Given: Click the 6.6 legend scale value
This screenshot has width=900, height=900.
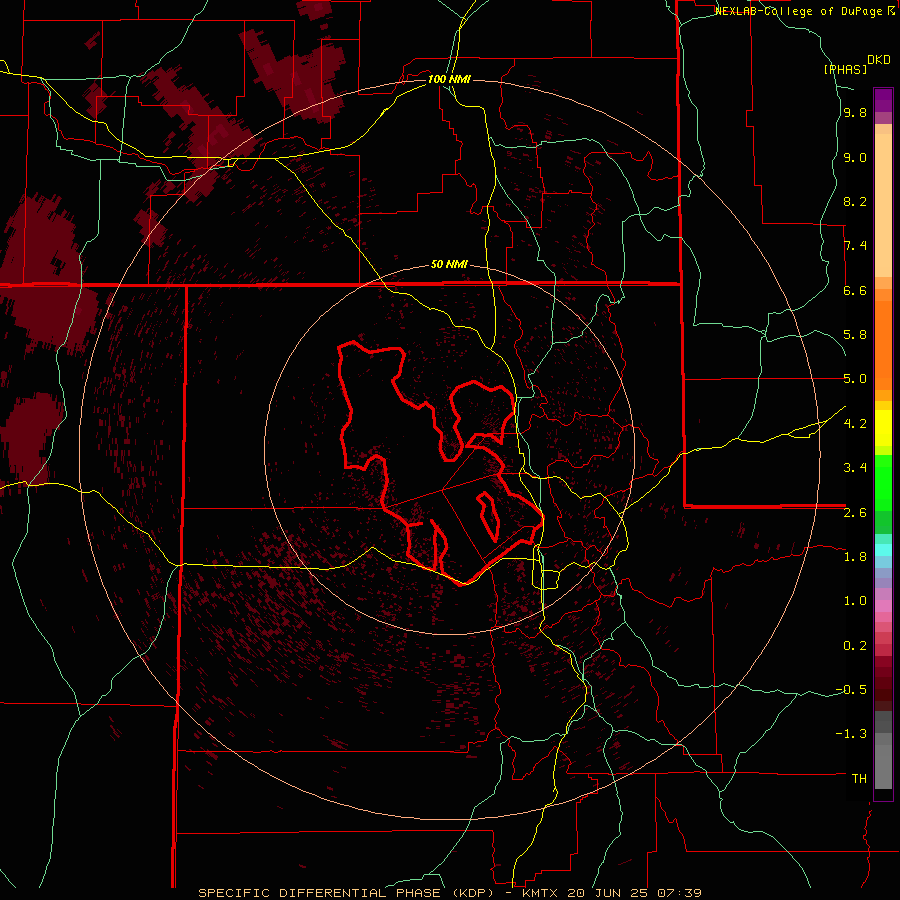Looking at the screenshot, I should [x=855, y=291].
